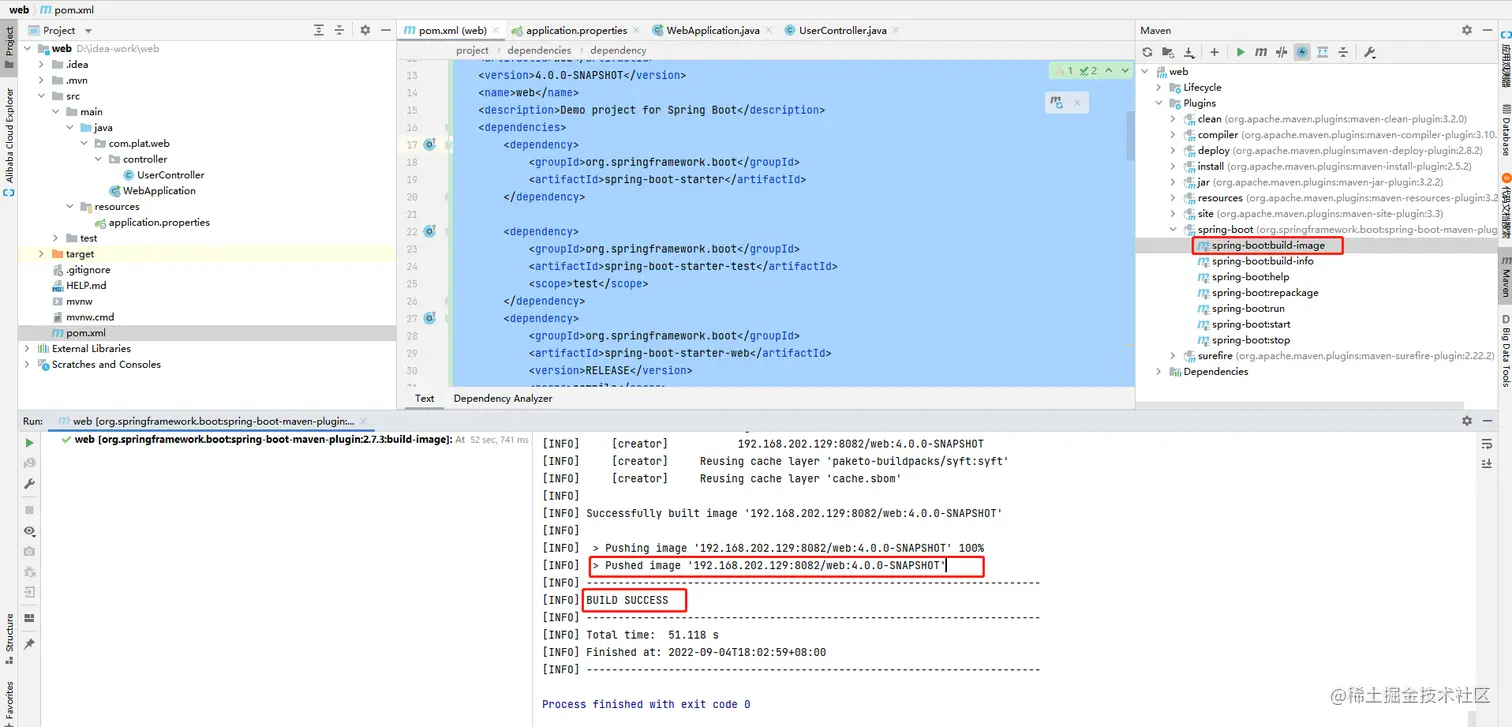Click dependencies breadcrumb
Viewport: 1512px width, 727px height.
(539, 50)
